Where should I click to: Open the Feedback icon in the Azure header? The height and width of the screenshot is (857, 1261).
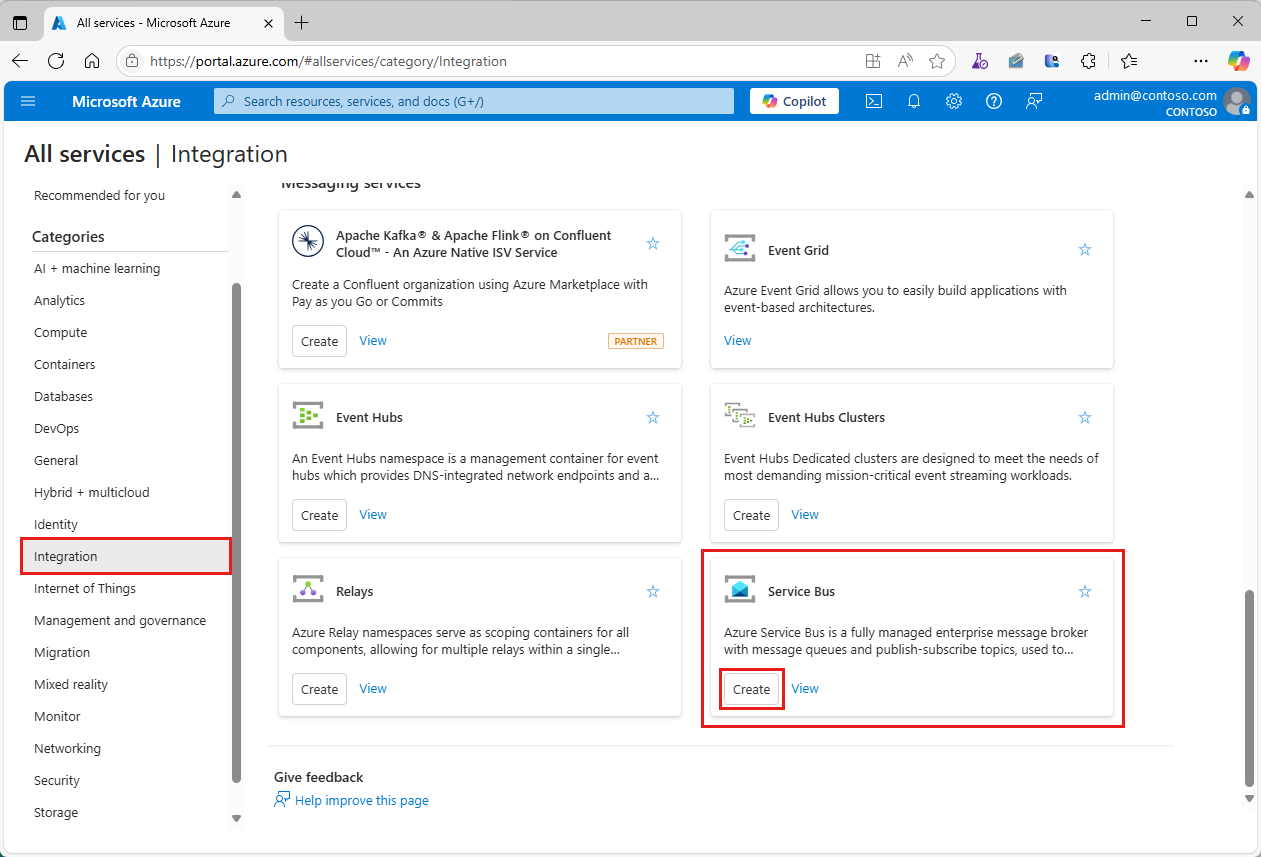[x=1034, y=101]
